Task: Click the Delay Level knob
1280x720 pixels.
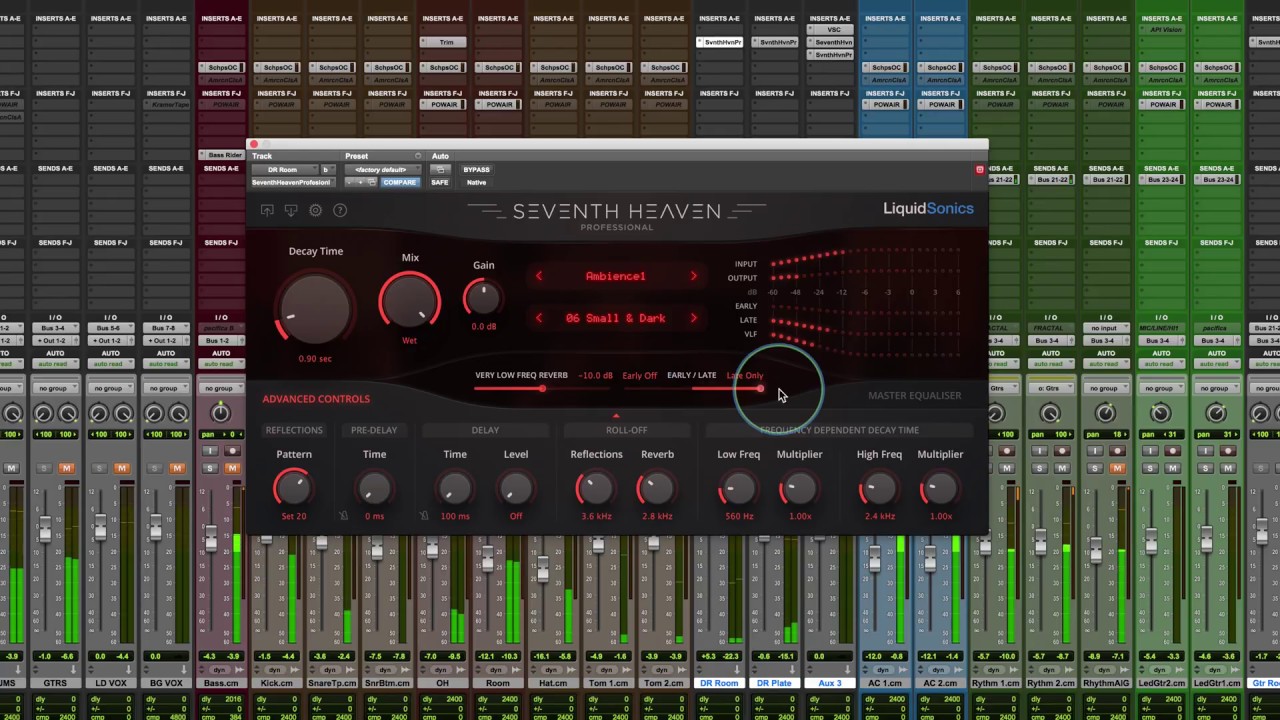Action: point(516,488)
